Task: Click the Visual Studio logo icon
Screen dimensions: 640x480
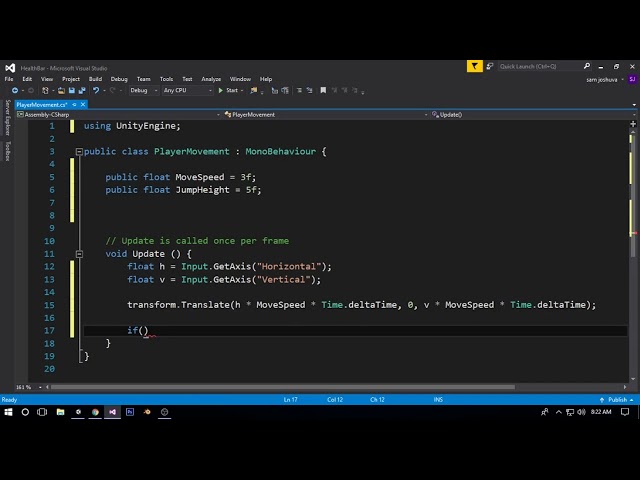Action: (x=10, y=68)
